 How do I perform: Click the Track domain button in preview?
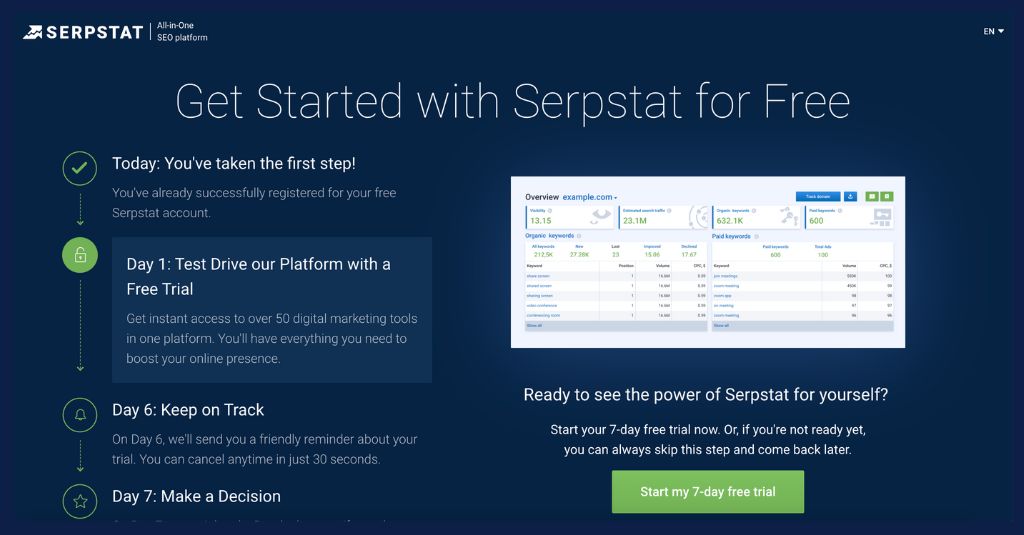(x=818, y=197)
